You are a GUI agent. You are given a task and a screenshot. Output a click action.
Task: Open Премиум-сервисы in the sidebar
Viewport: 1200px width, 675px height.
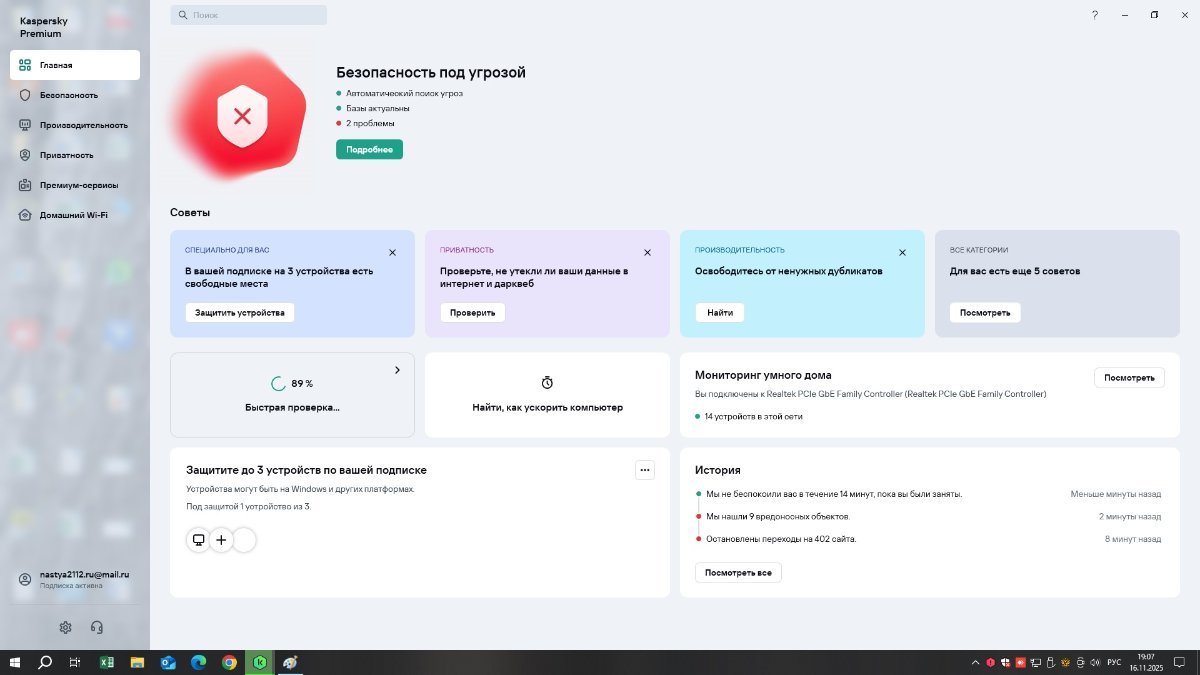tap(75, 185)
